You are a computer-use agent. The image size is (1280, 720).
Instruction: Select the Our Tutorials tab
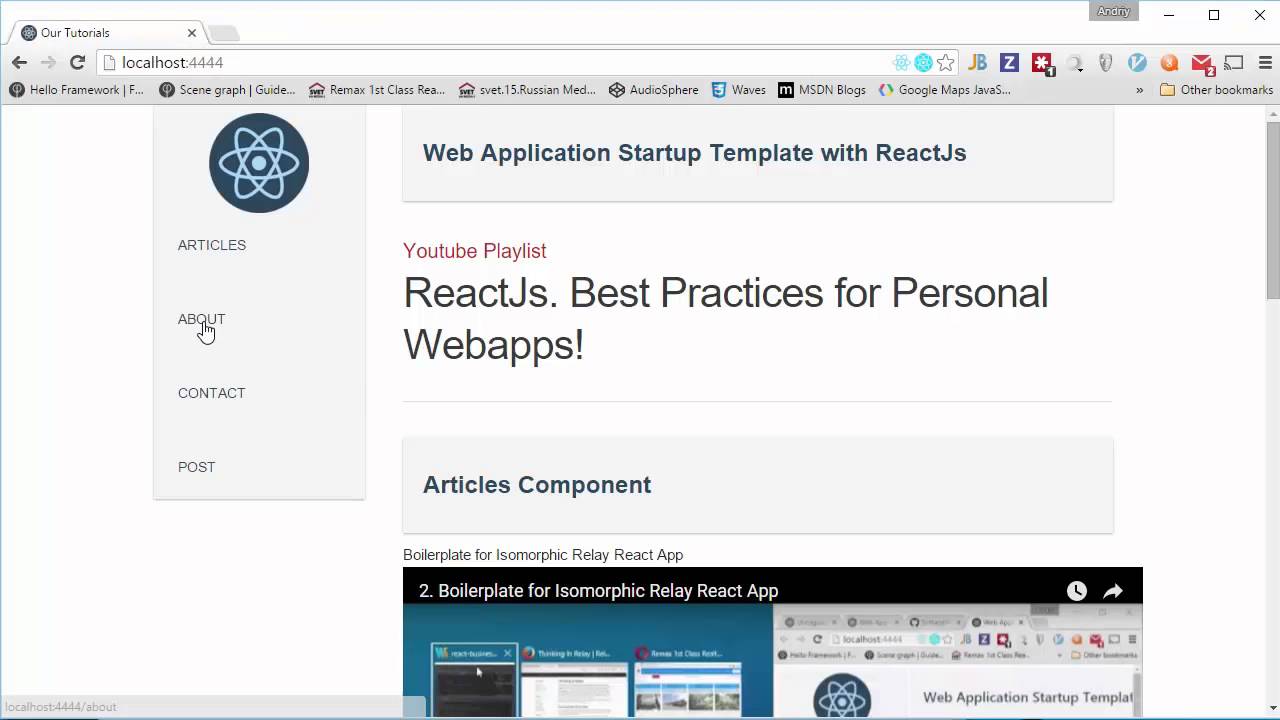point(108,33)
